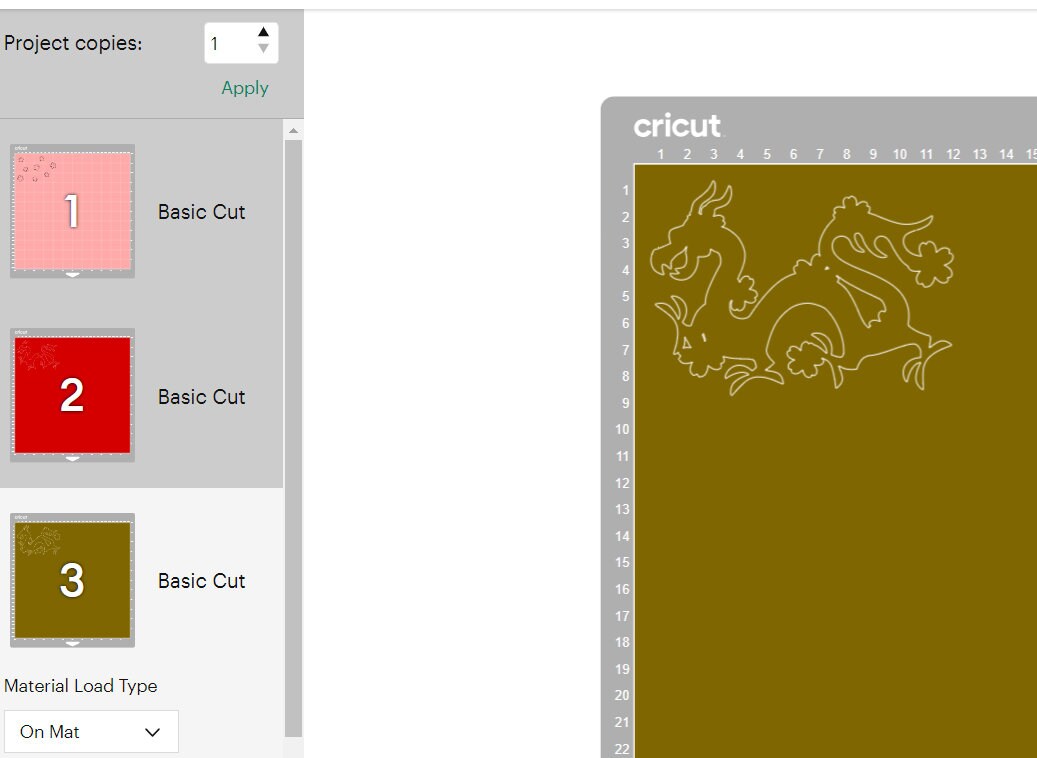Click the Basic Cut label beside Mat 1
This screenshot has width=1037, height=758.
[201, 211]
